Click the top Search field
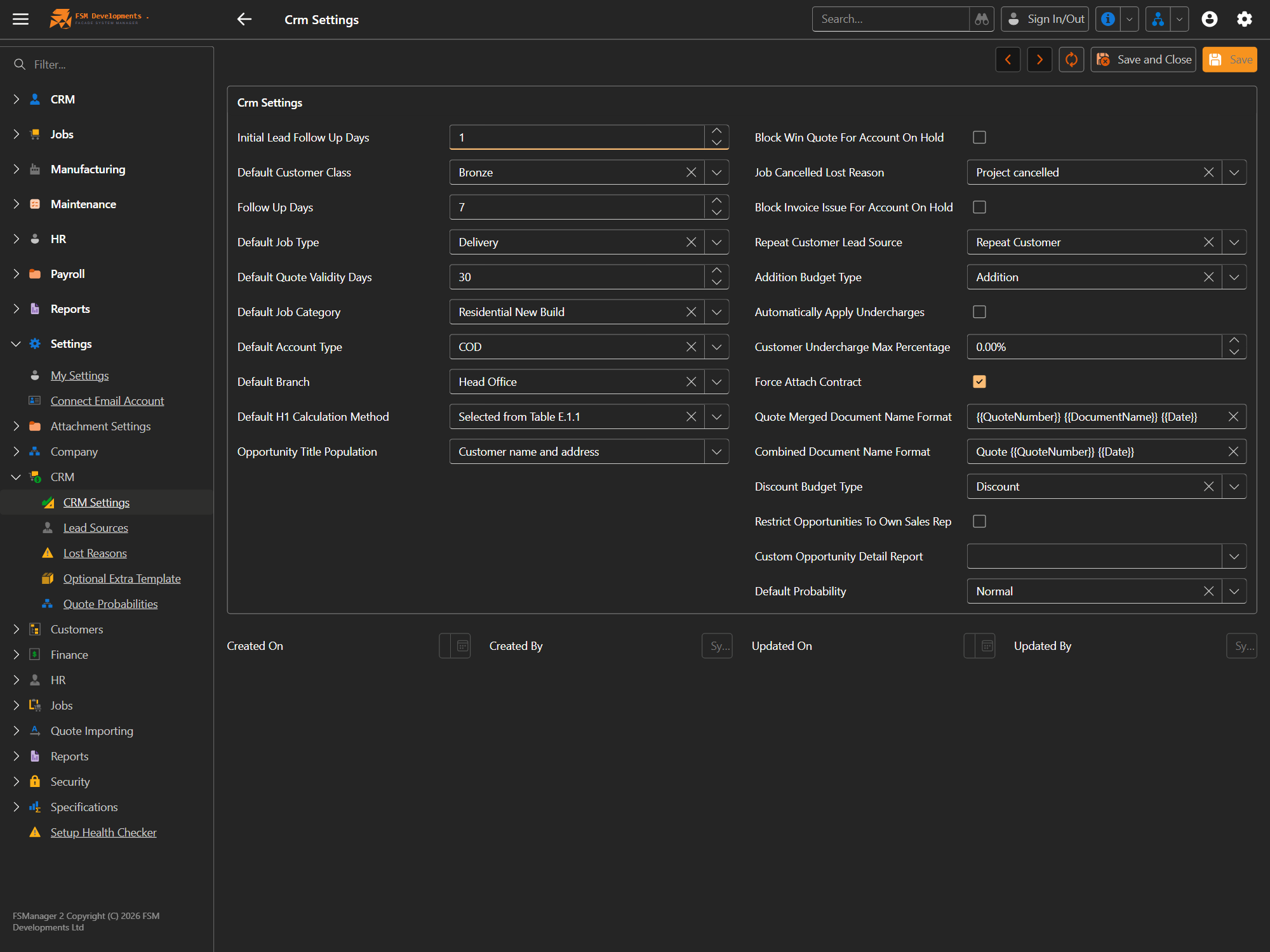The height and width of the screenshot is (952, 1270). (891, 19)
